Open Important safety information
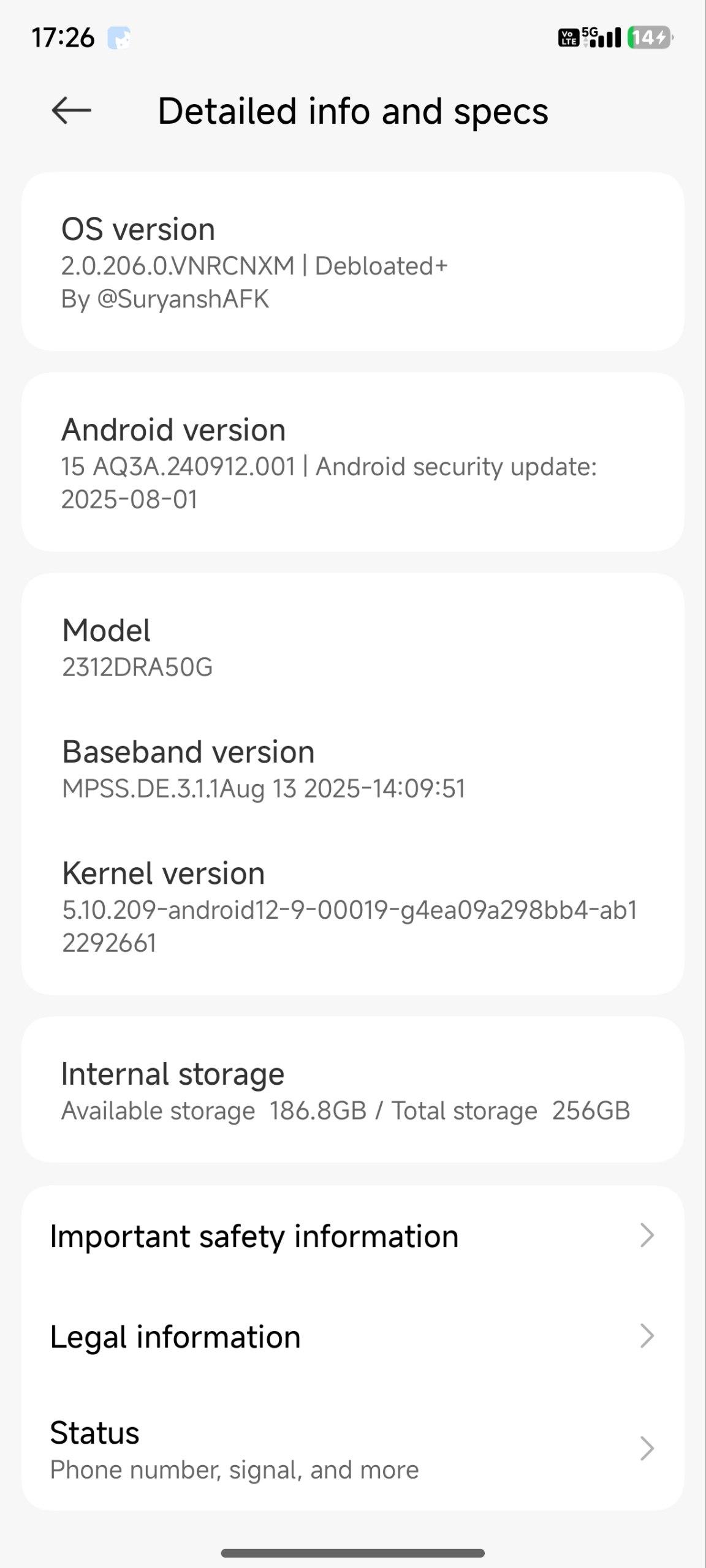Viewport: 706px width, 1568px height. 254,1236
